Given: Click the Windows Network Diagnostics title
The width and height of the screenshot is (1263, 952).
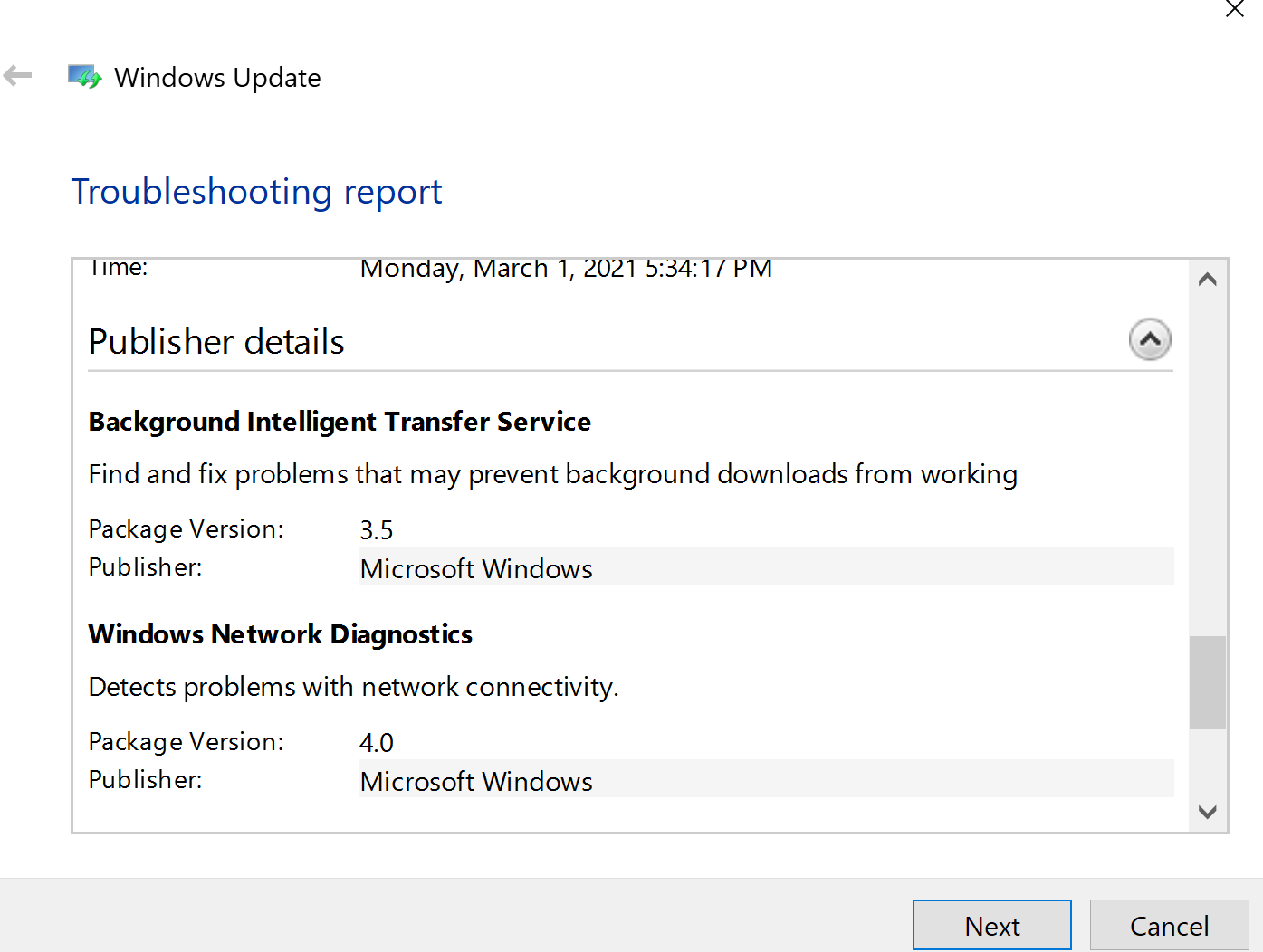Looking at the screenshot, I should [281, 634].
